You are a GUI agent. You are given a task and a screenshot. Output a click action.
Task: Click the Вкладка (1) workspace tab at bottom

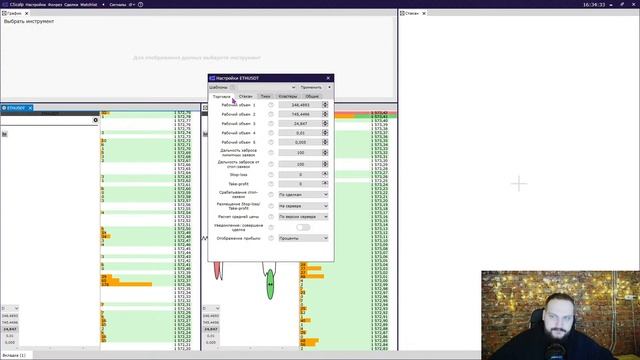click(16, 355)
